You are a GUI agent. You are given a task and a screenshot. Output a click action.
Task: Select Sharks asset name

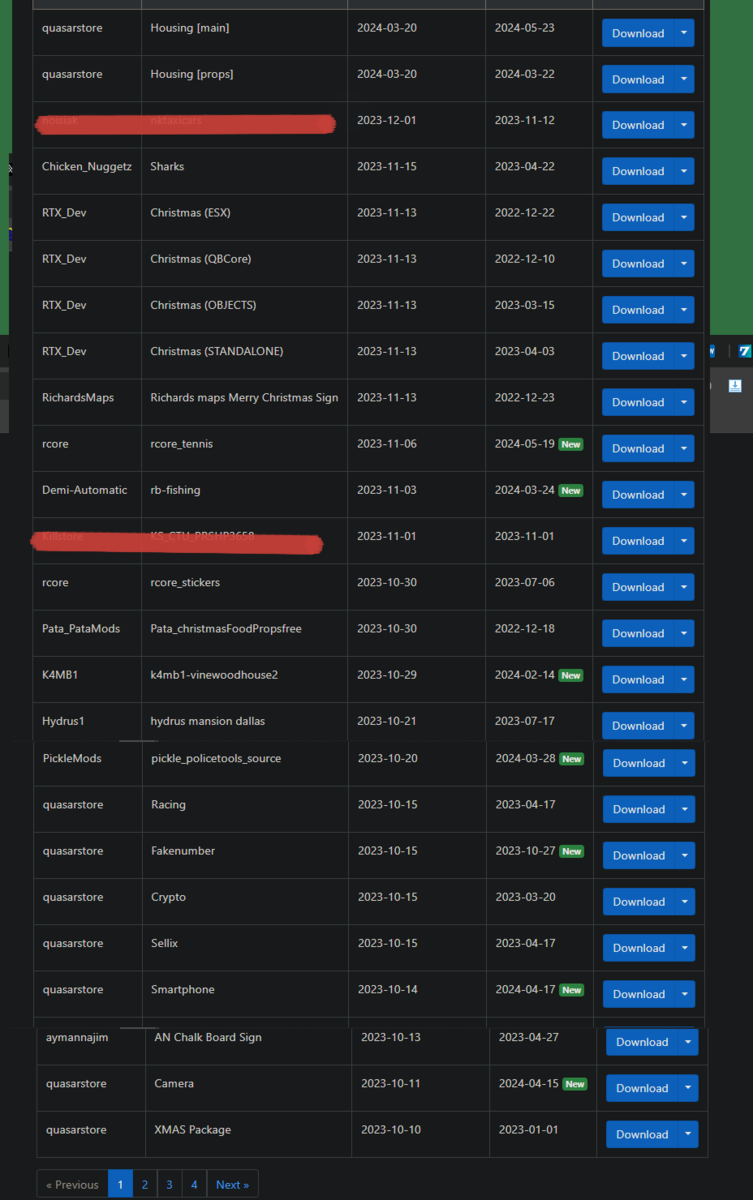[x=167, y=167]
